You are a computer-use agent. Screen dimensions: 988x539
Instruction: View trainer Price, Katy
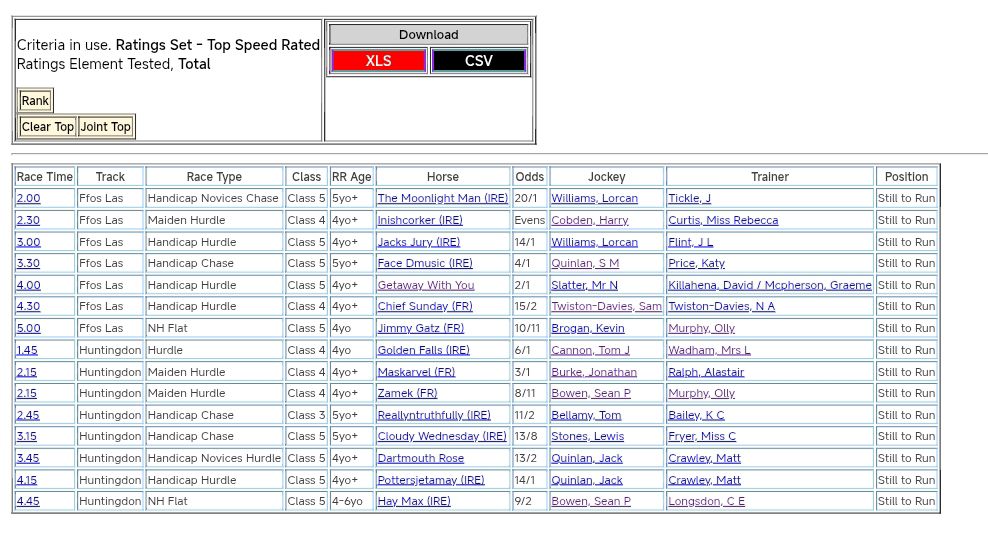(x=696, y=264)
